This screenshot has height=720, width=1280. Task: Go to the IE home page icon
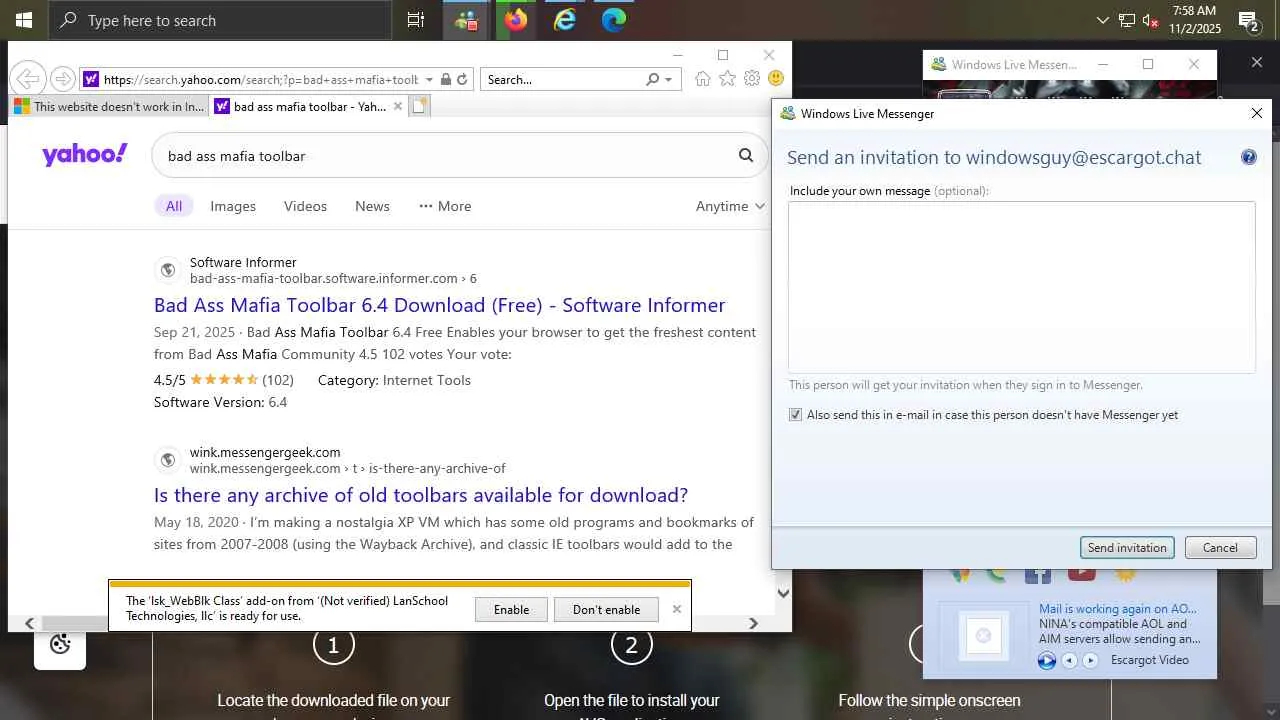(703, 78)
